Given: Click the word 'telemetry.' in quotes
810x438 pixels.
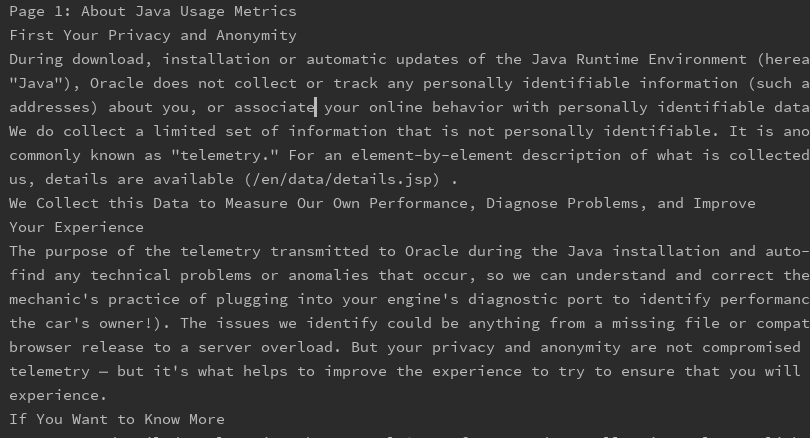Looking at the screenshot, I should point(225,155).
